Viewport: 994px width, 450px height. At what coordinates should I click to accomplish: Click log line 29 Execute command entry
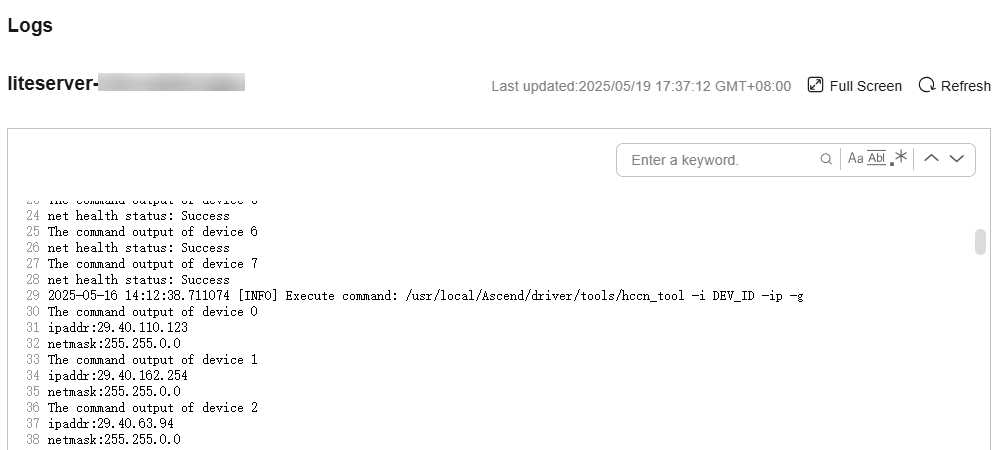425,296
